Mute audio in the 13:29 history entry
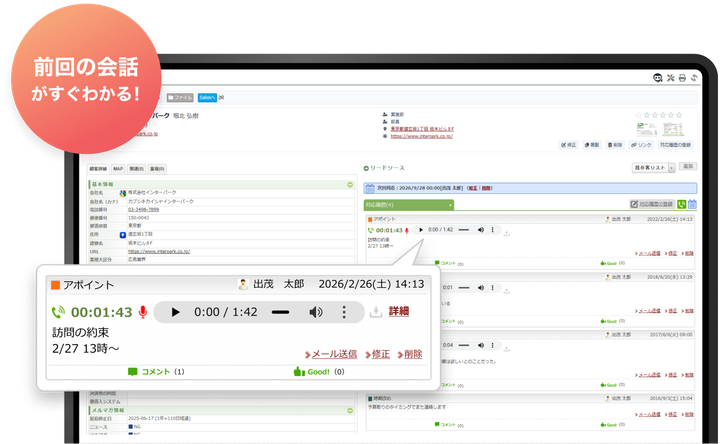Screen dimensions: 720x444 [x=481, y=288]
